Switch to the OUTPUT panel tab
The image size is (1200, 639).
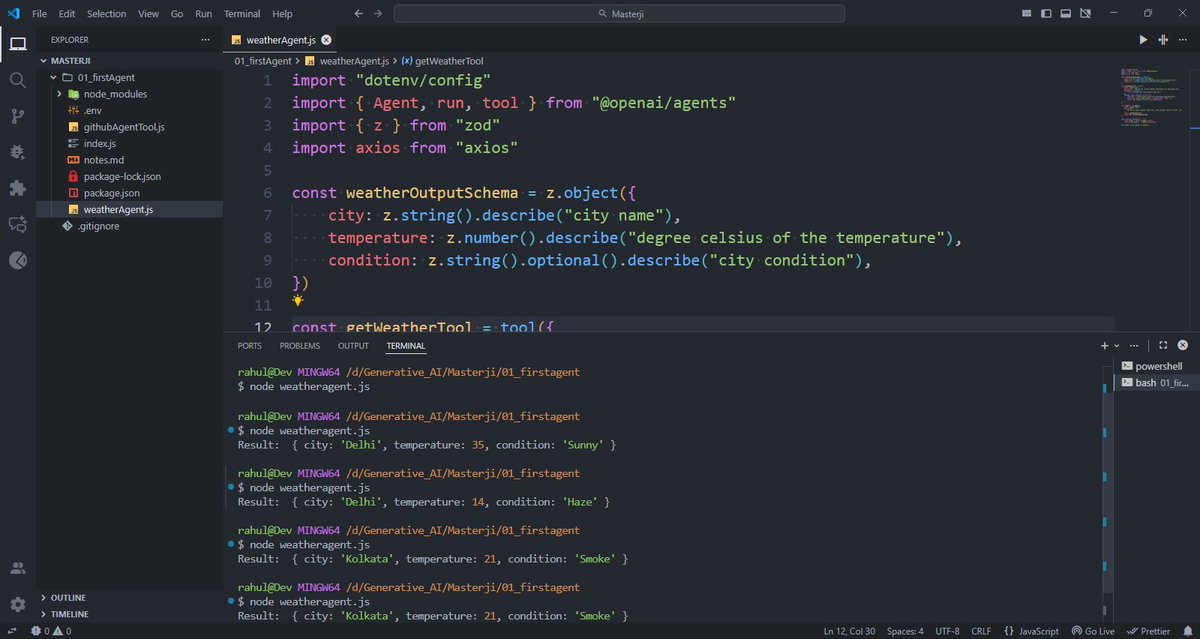353,346
